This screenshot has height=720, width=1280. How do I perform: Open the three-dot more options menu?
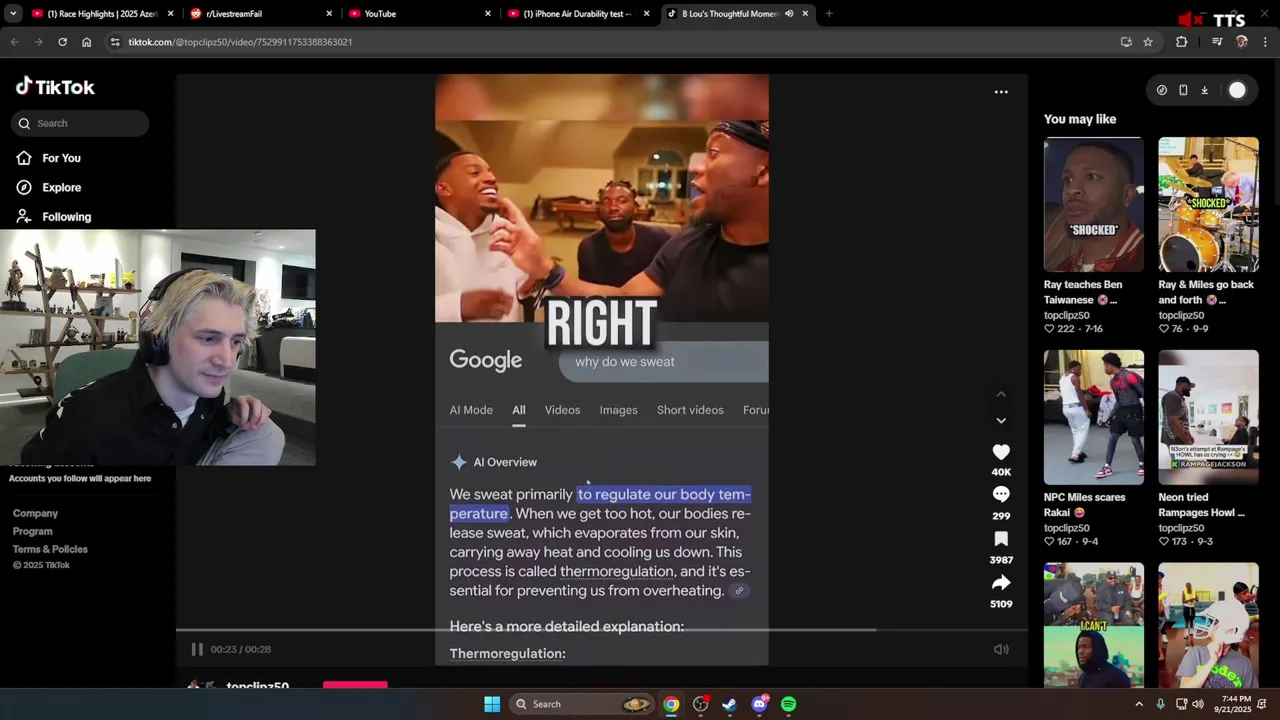click(1001, 92)
